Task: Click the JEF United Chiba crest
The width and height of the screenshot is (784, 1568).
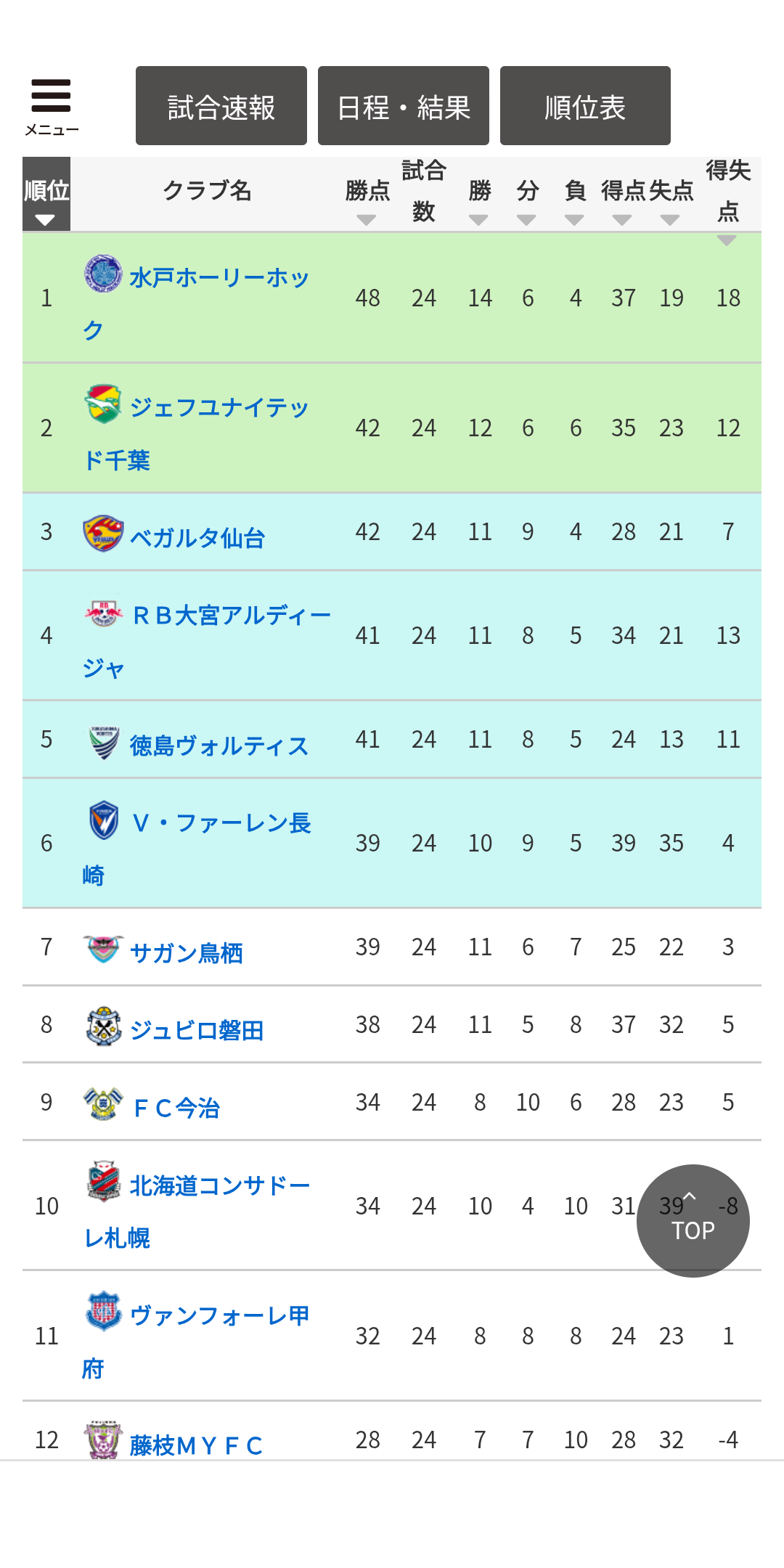Action: point(103,404)
